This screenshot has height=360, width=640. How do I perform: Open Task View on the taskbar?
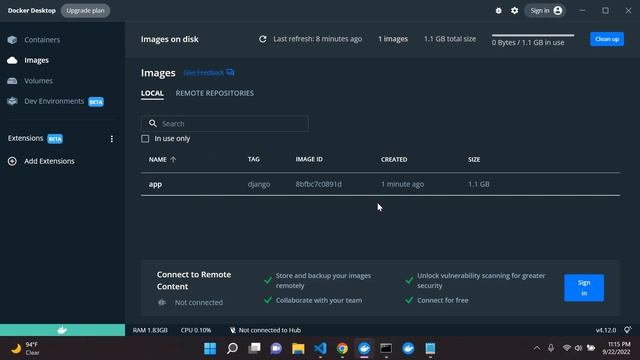254,349
